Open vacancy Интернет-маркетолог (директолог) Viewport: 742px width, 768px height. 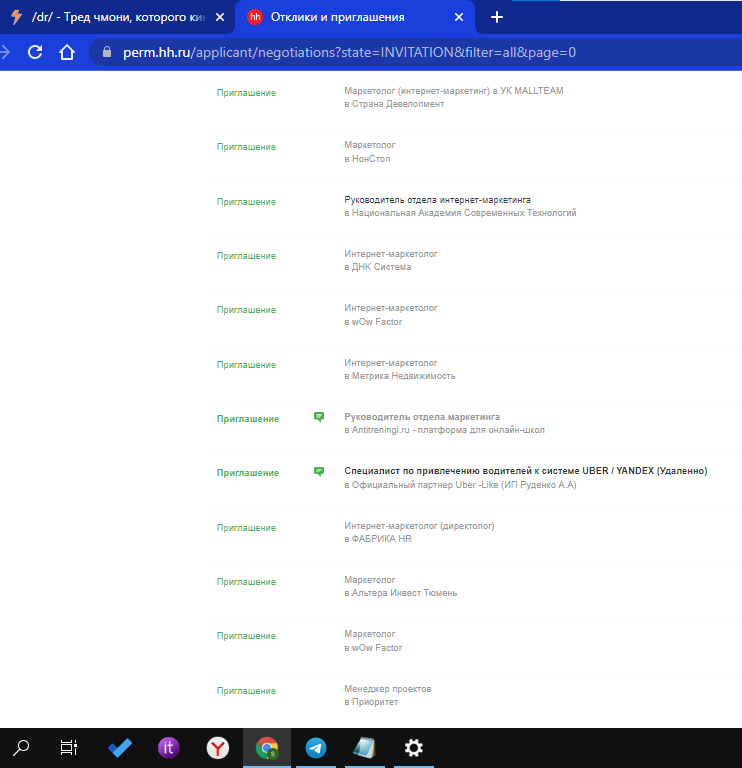(419, 526)
